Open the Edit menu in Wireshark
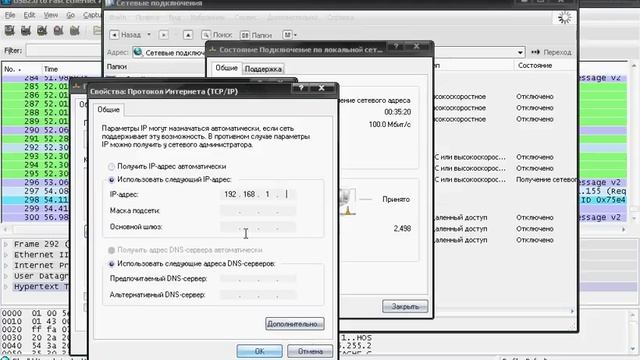Screen dimensions: 640x360 tap(29, 15)
